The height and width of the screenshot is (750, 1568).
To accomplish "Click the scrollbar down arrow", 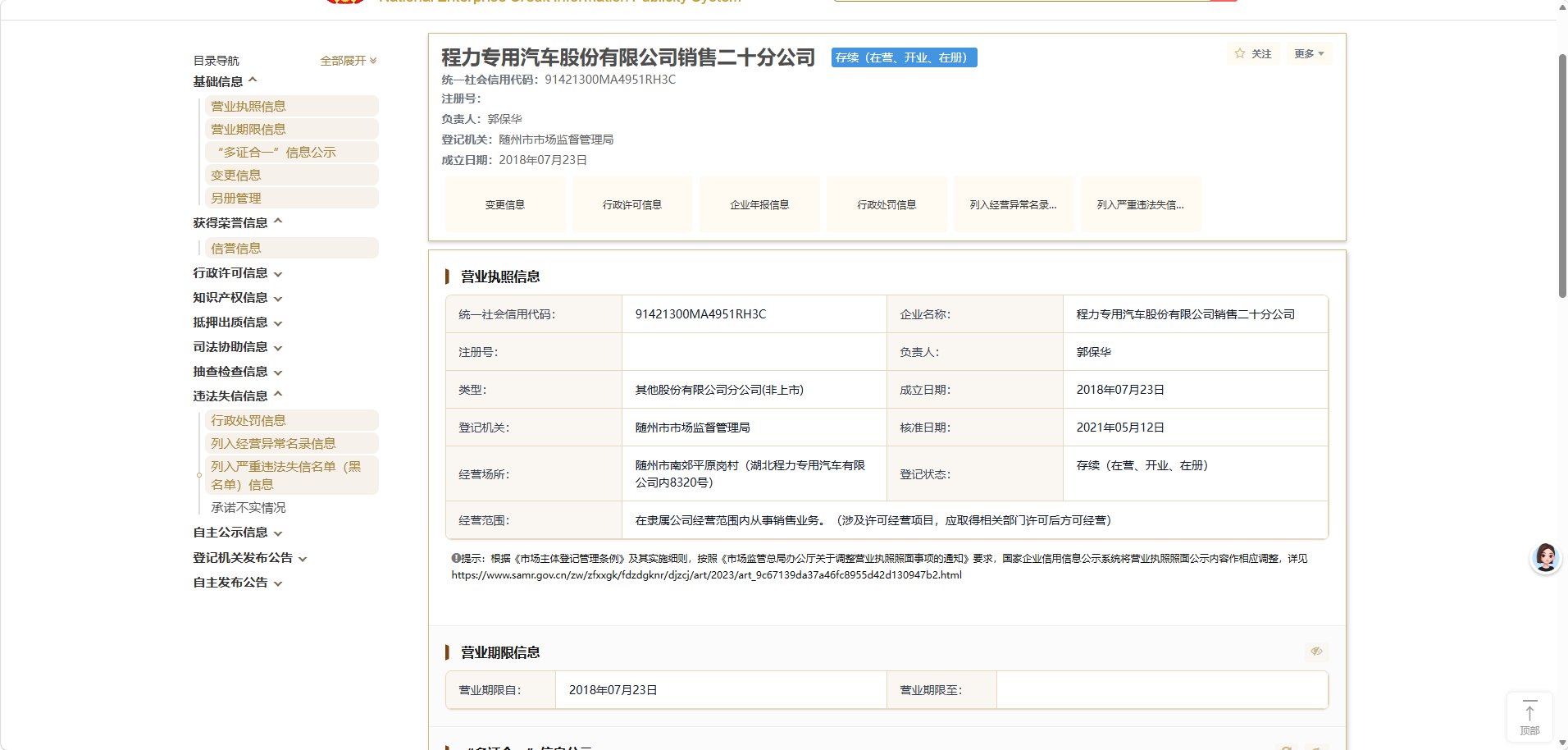I will tap(1562, 743).
